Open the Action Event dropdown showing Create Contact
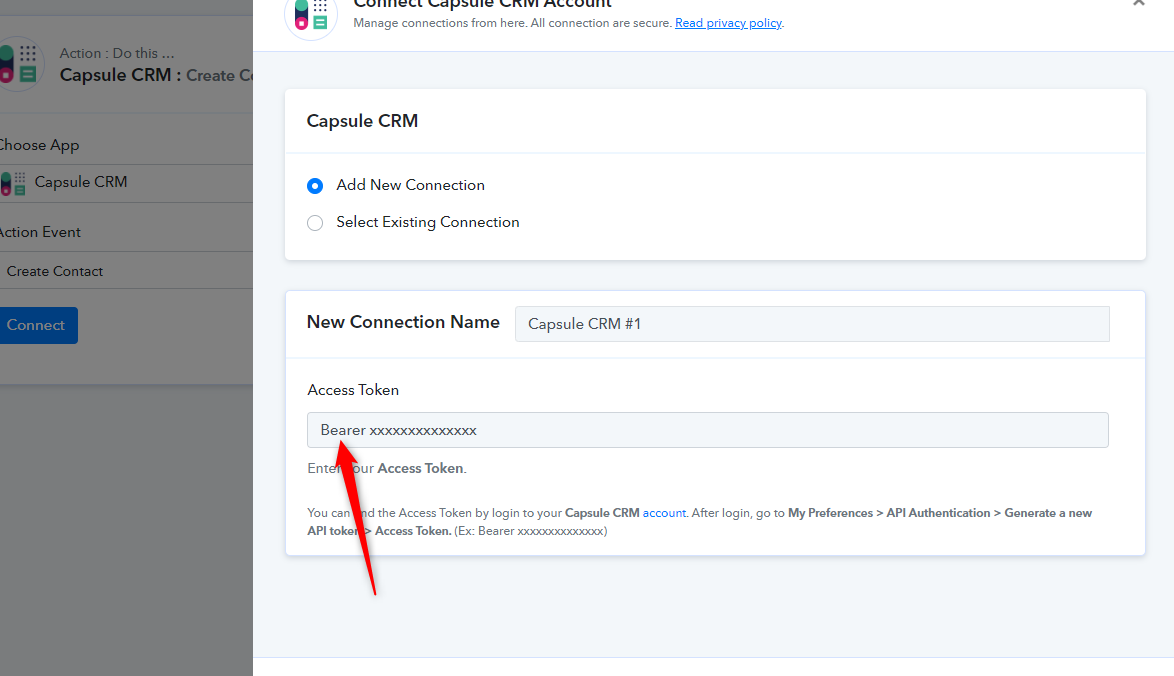The width and height of the screenshot is (1174, 676). tap(126, 271)
